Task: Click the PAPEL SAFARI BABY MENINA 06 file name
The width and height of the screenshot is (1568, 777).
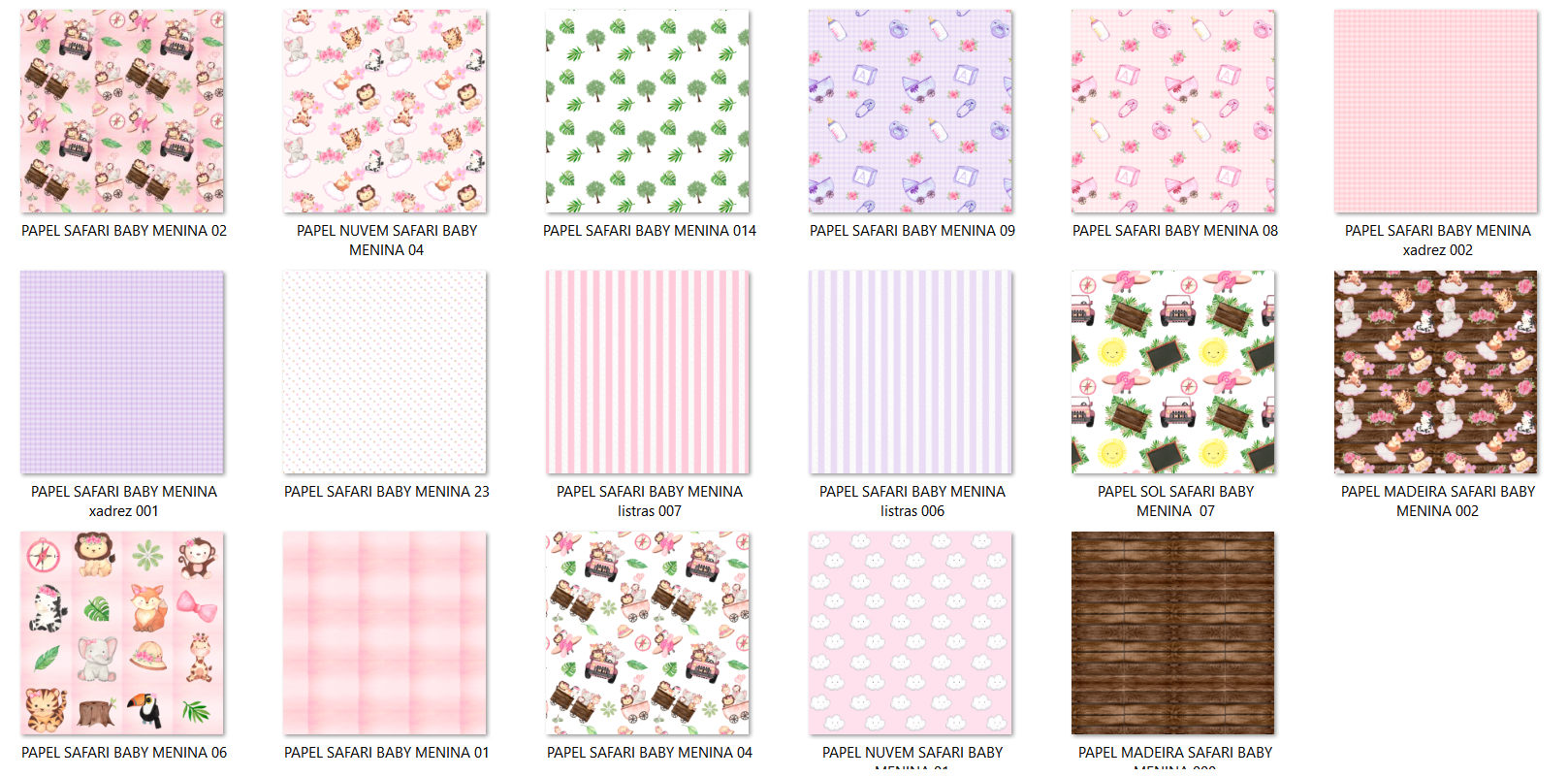Action: pos(124,753)
